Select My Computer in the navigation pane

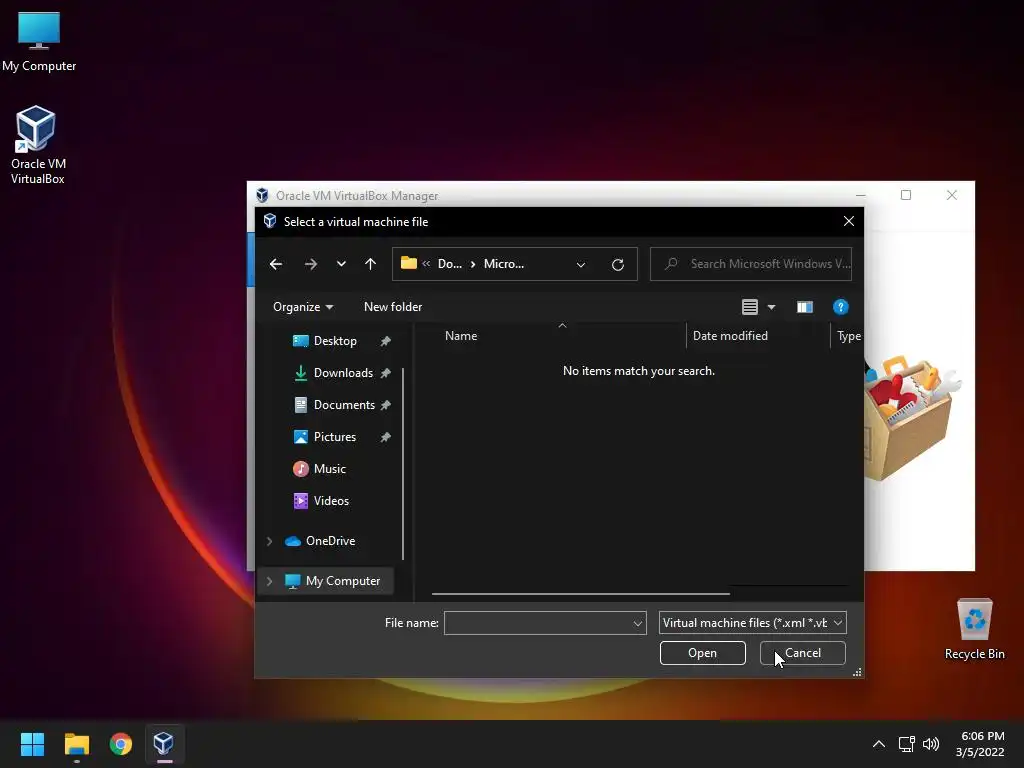(x=342, y=581)
